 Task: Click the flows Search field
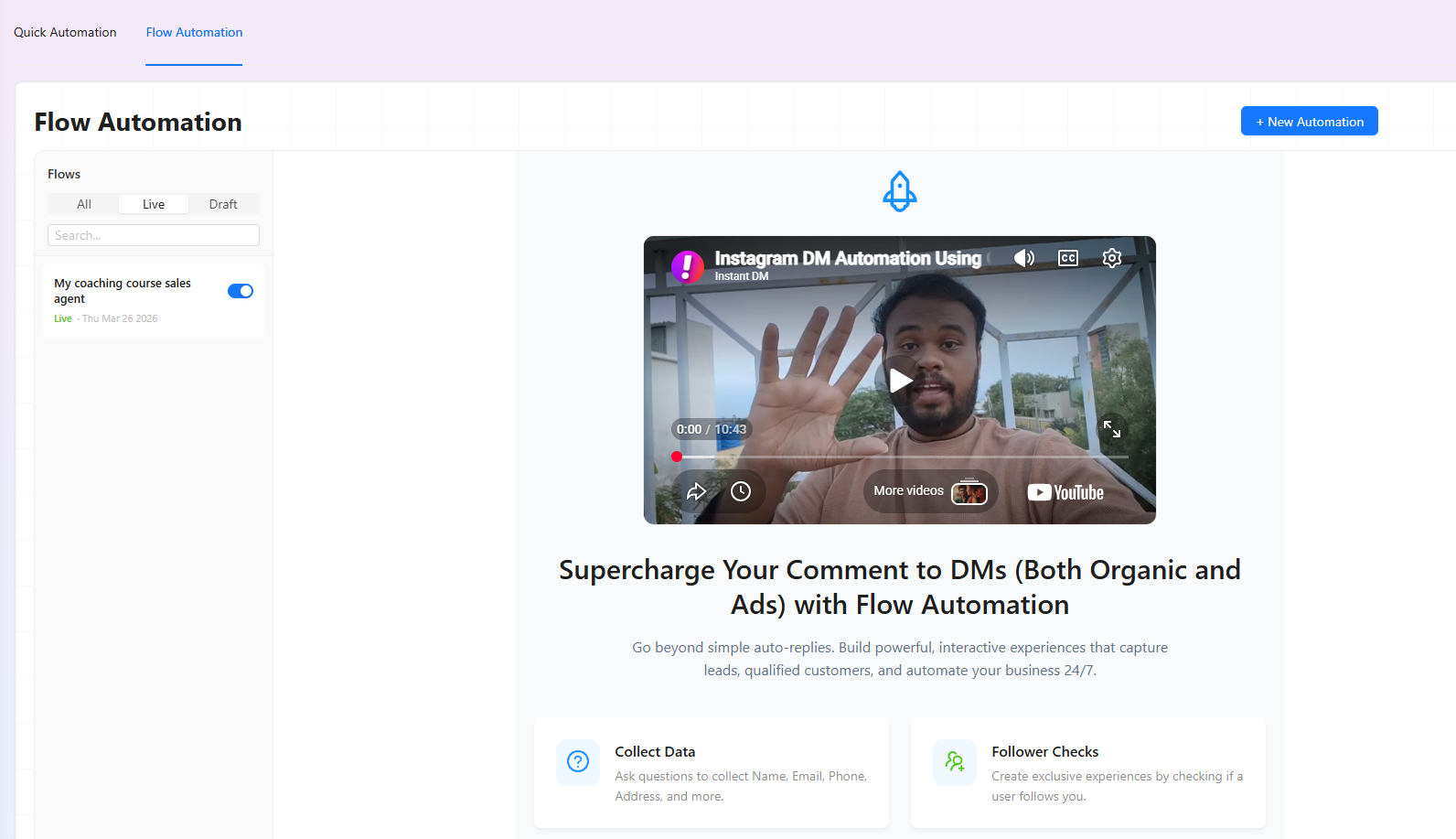[x=154, y=235]
